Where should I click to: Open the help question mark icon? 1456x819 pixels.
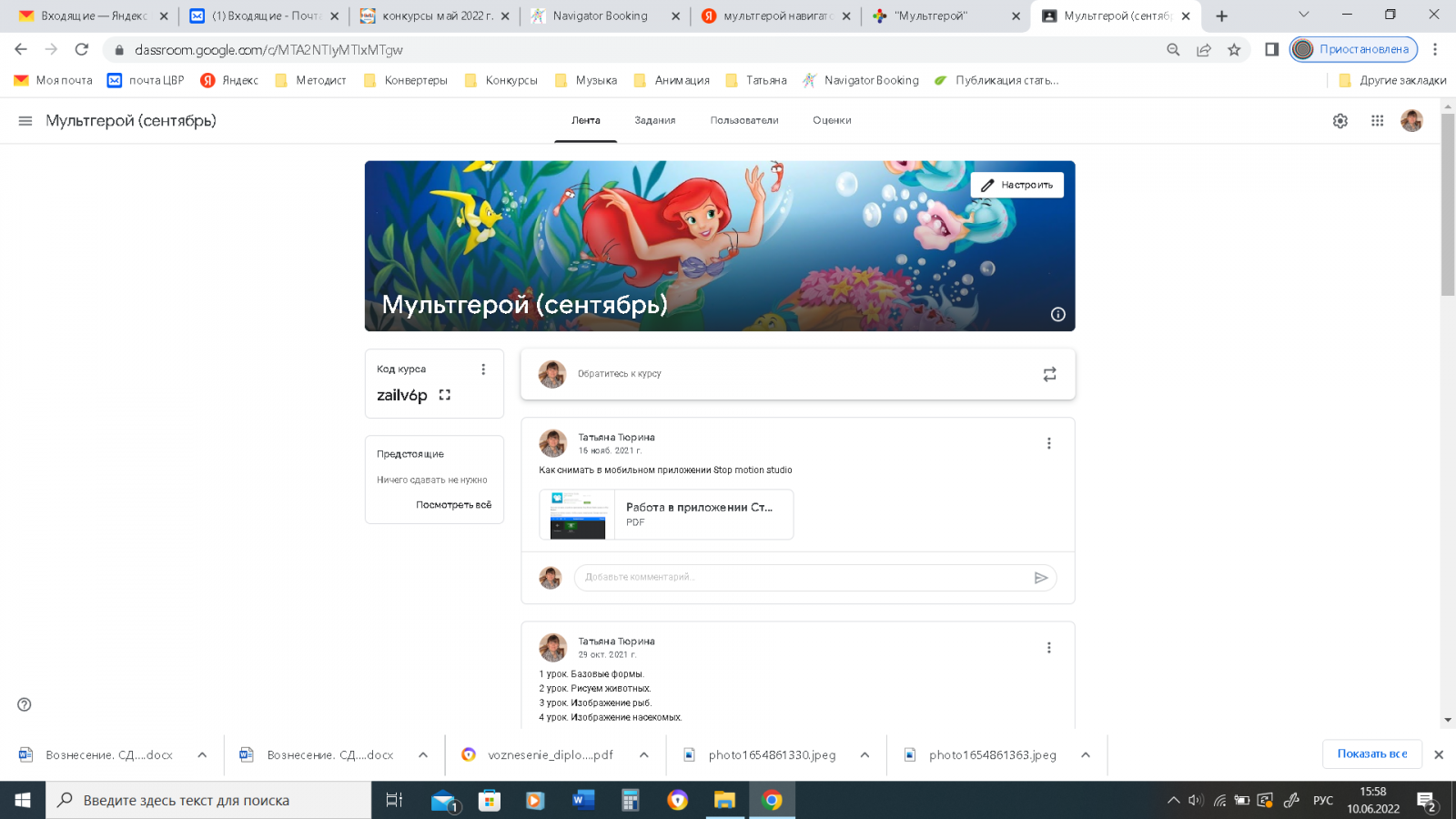[x=25, y=704]
